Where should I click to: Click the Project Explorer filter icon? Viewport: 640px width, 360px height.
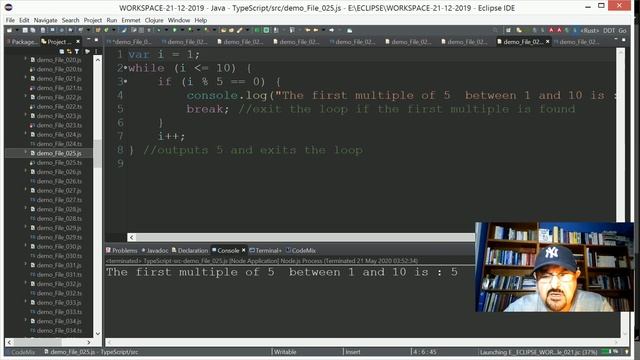pyautogui.click(x=77, y=51)
